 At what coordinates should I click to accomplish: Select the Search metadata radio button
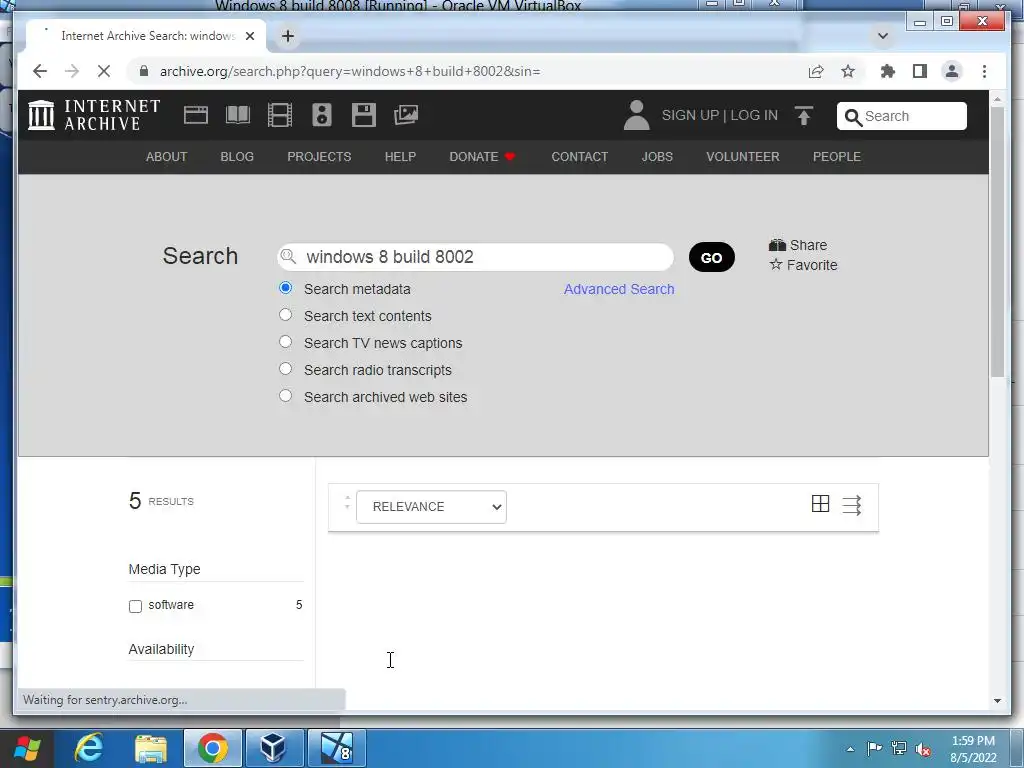click(x=285, y=288)
